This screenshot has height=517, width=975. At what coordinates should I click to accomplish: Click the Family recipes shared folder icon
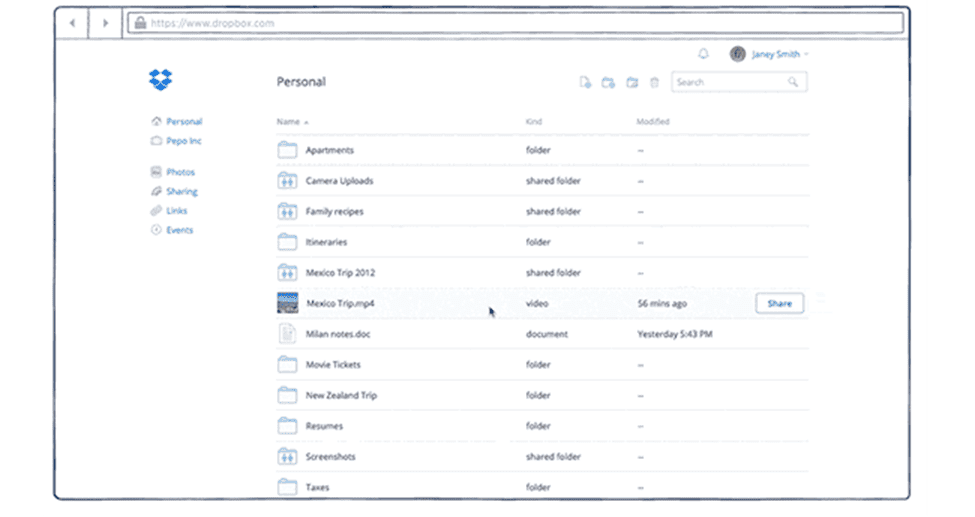click(x=287, y=211)
